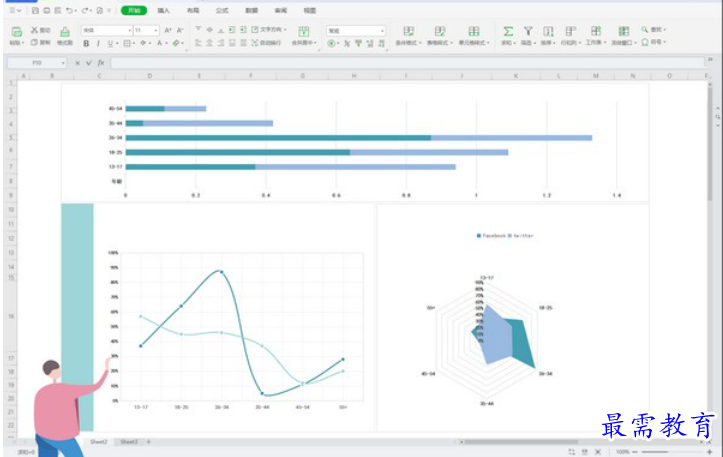Expand the borders dropdown arrow
Image resolution: width=723 pixels, height=457 pixels.
click(134, 43)
